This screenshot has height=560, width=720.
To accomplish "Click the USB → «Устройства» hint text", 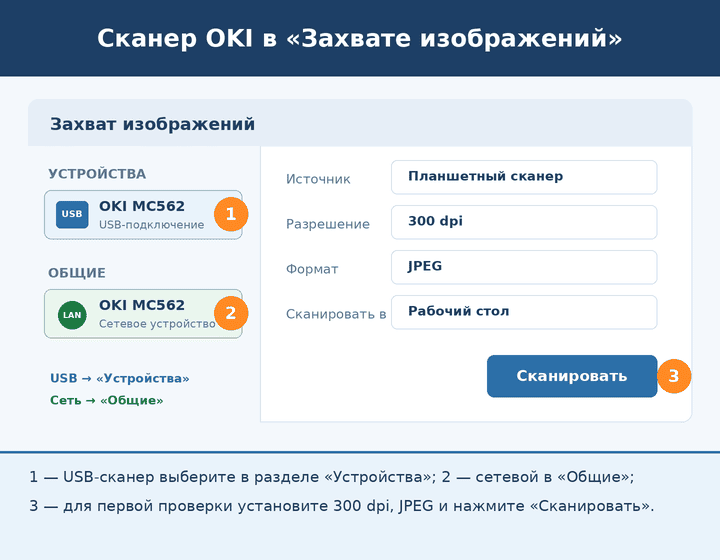I will (x=120, y=378).
